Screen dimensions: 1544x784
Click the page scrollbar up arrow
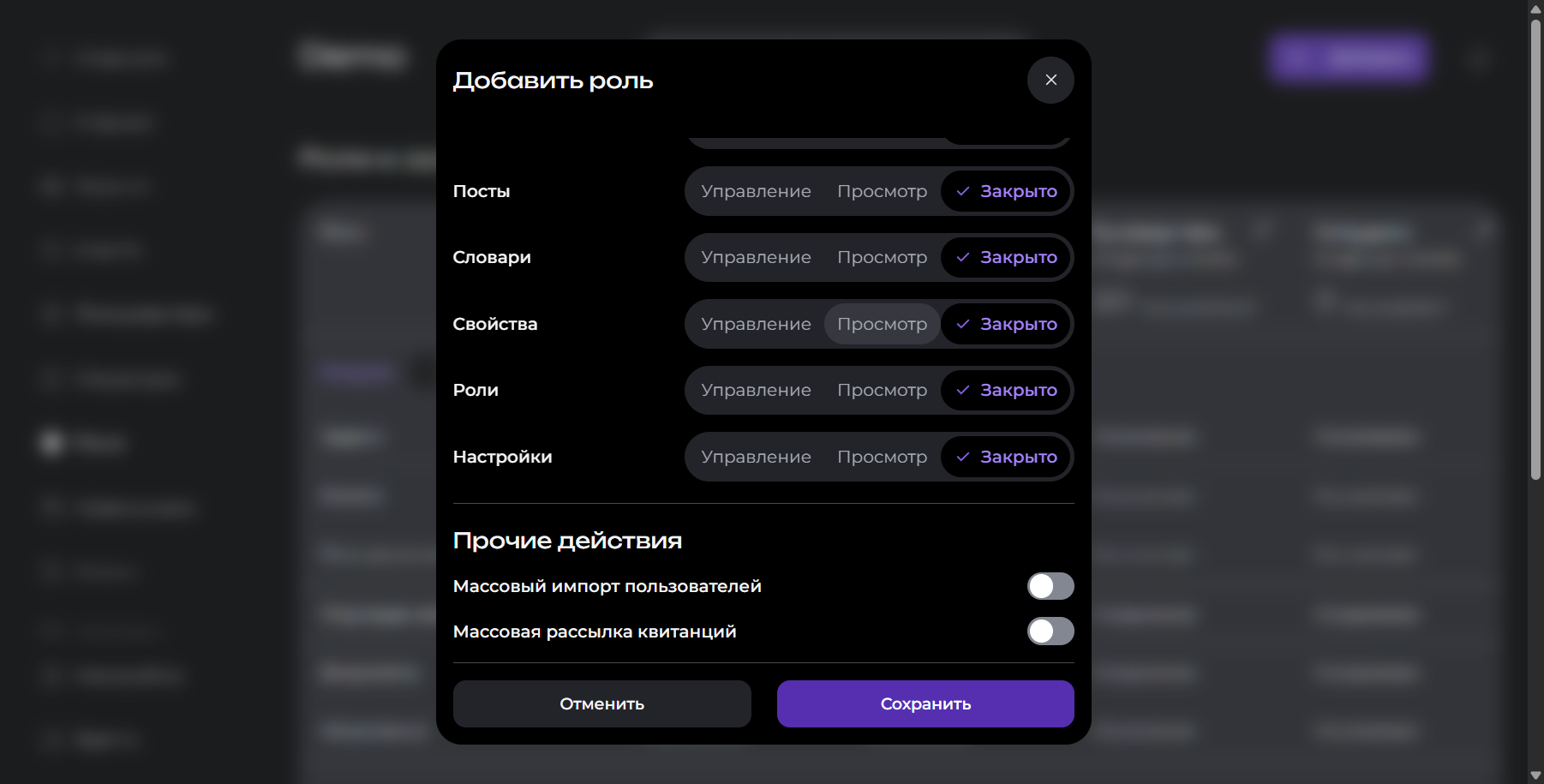tap(1535, 9)
